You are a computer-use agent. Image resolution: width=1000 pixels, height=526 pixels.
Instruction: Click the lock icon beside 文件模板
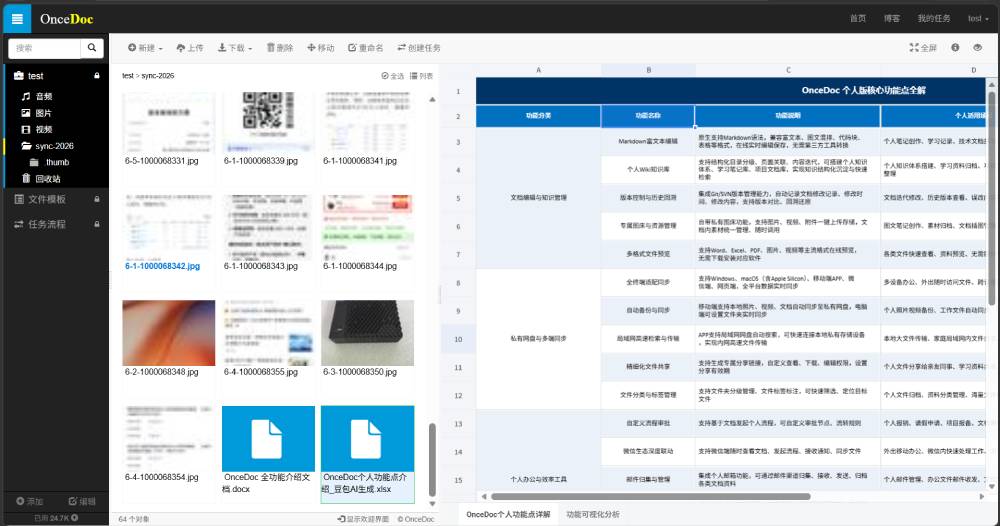pyautogui.click(x=97, y=200)
